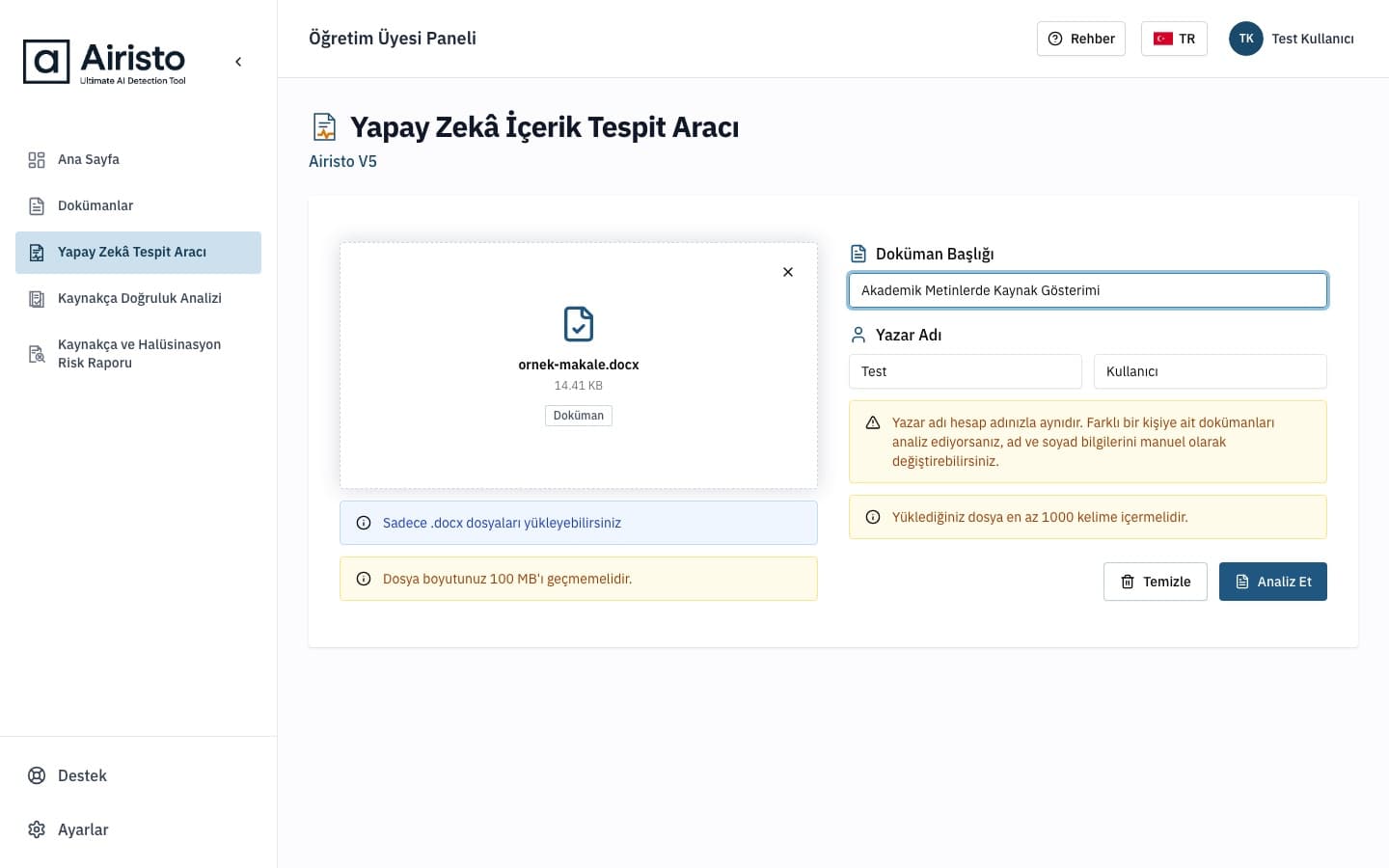Collapse the sidebar with the chevron
1389x868 pixels.
238,62
